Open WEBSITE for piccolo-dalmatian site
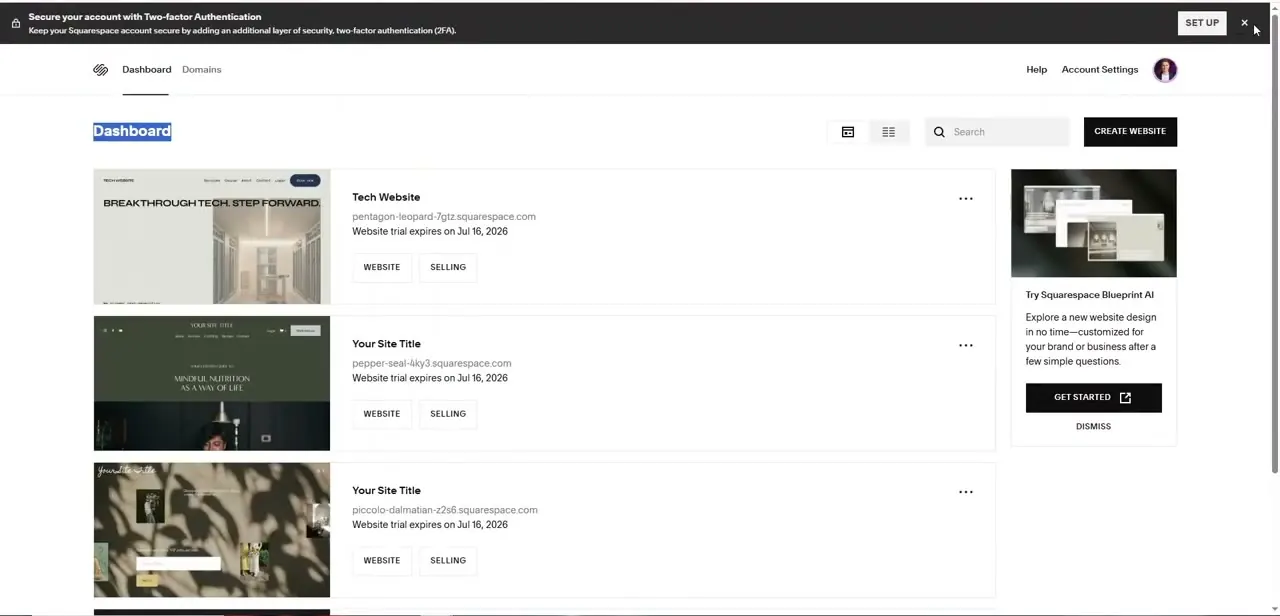 382,561
